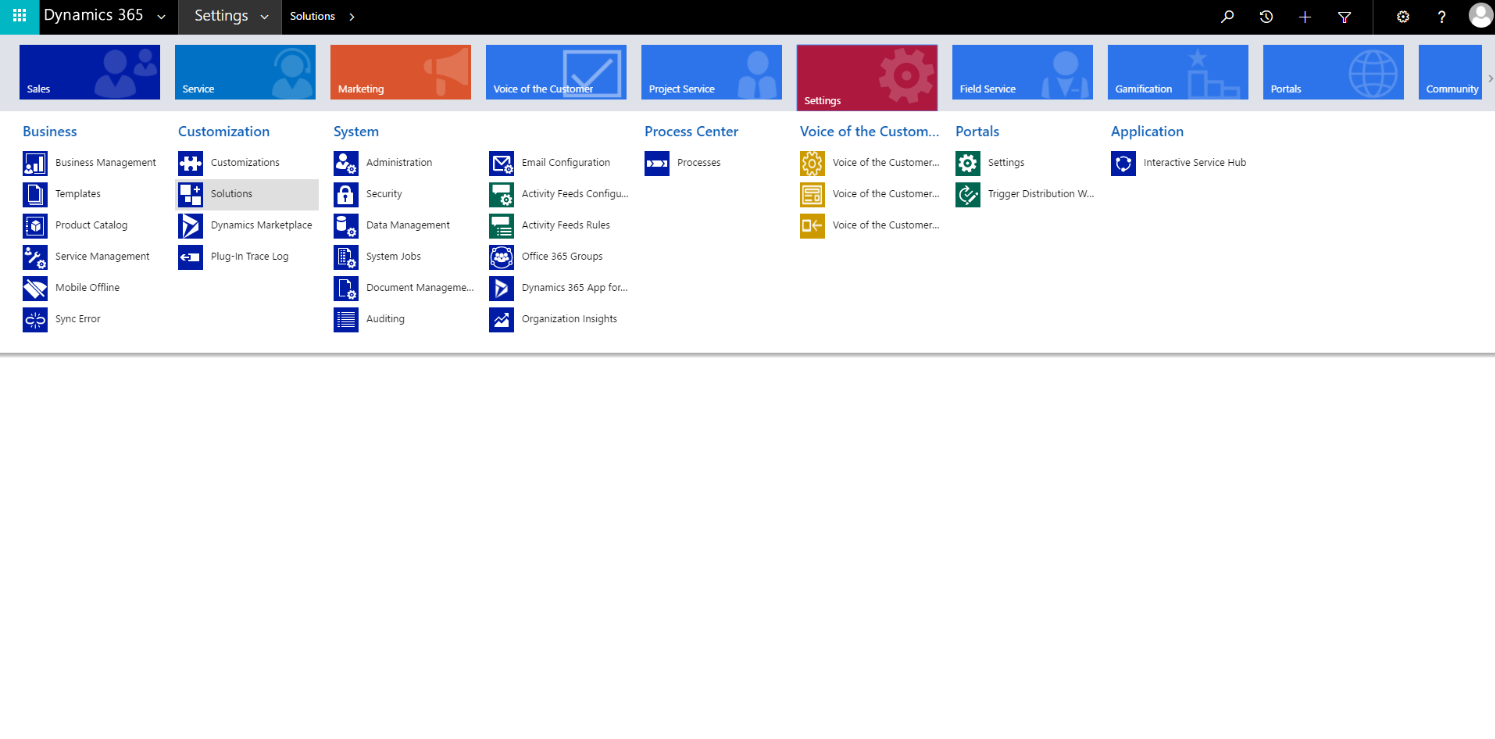Open Data Management icon
Viewport: 1495px width, 739px height.
pyautogui.click(x=346, y=225)
